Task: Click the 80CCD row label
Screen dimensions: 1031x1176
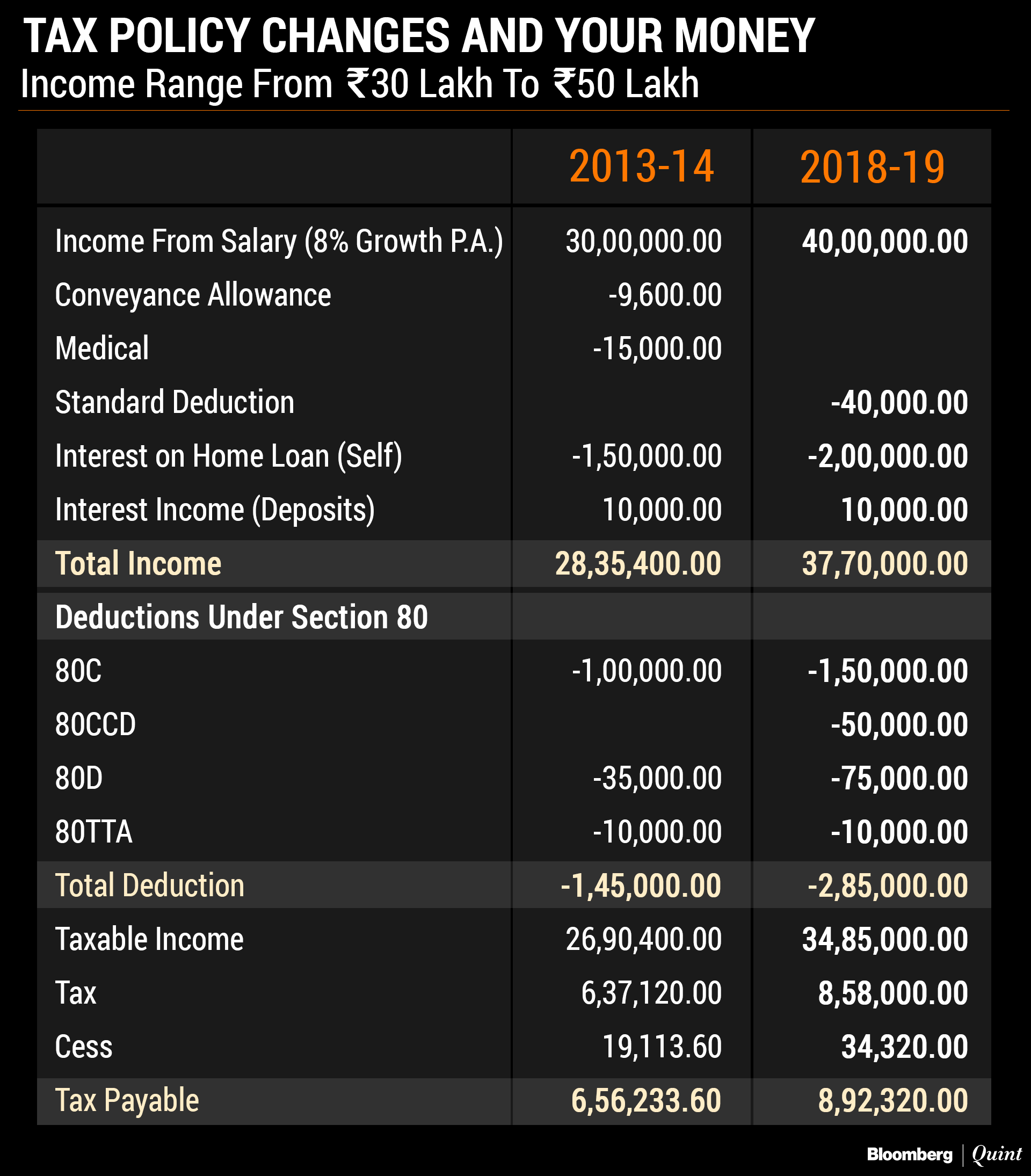Action: [96, 724]
